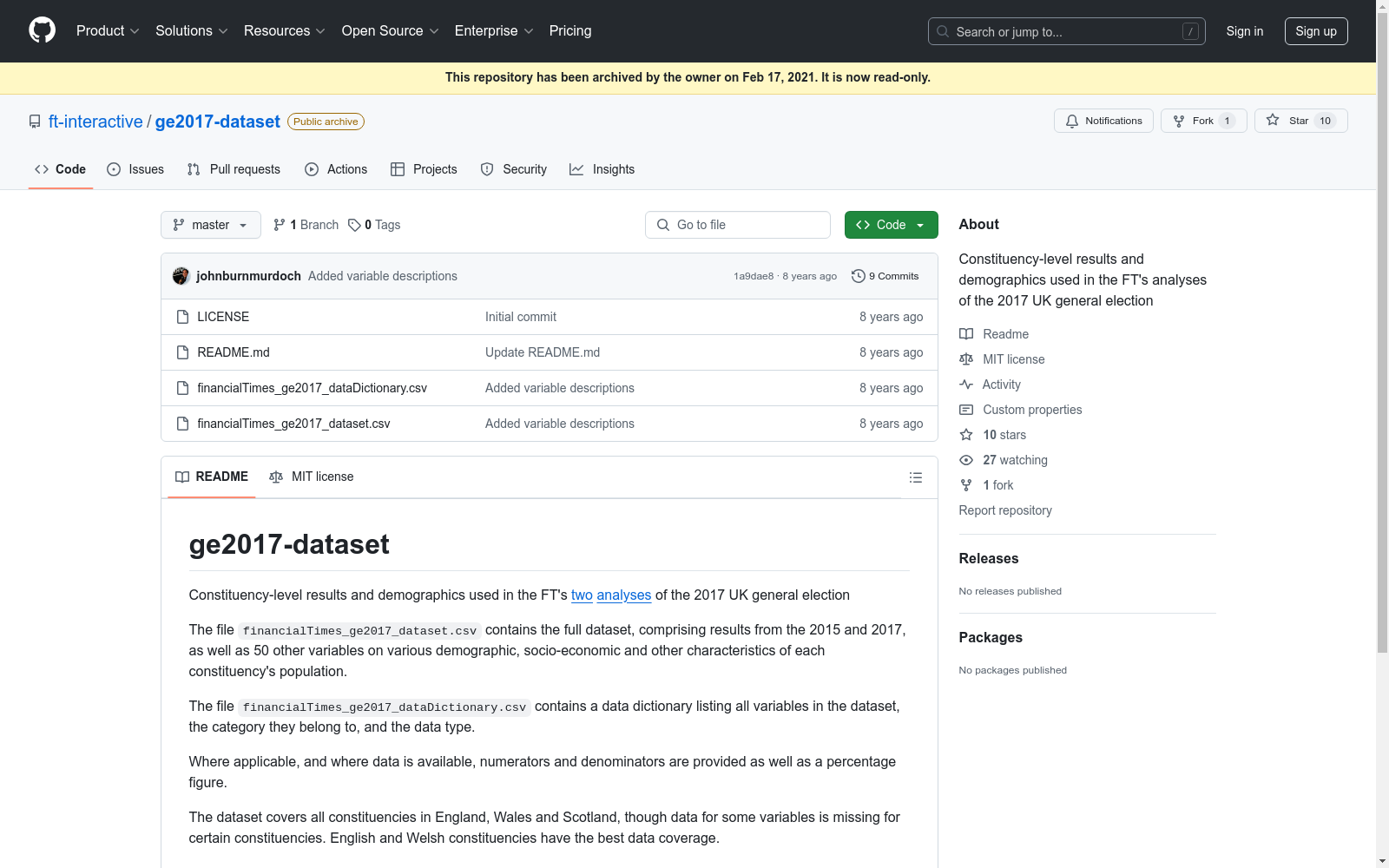Select the README tab

[x=212, y=477]
